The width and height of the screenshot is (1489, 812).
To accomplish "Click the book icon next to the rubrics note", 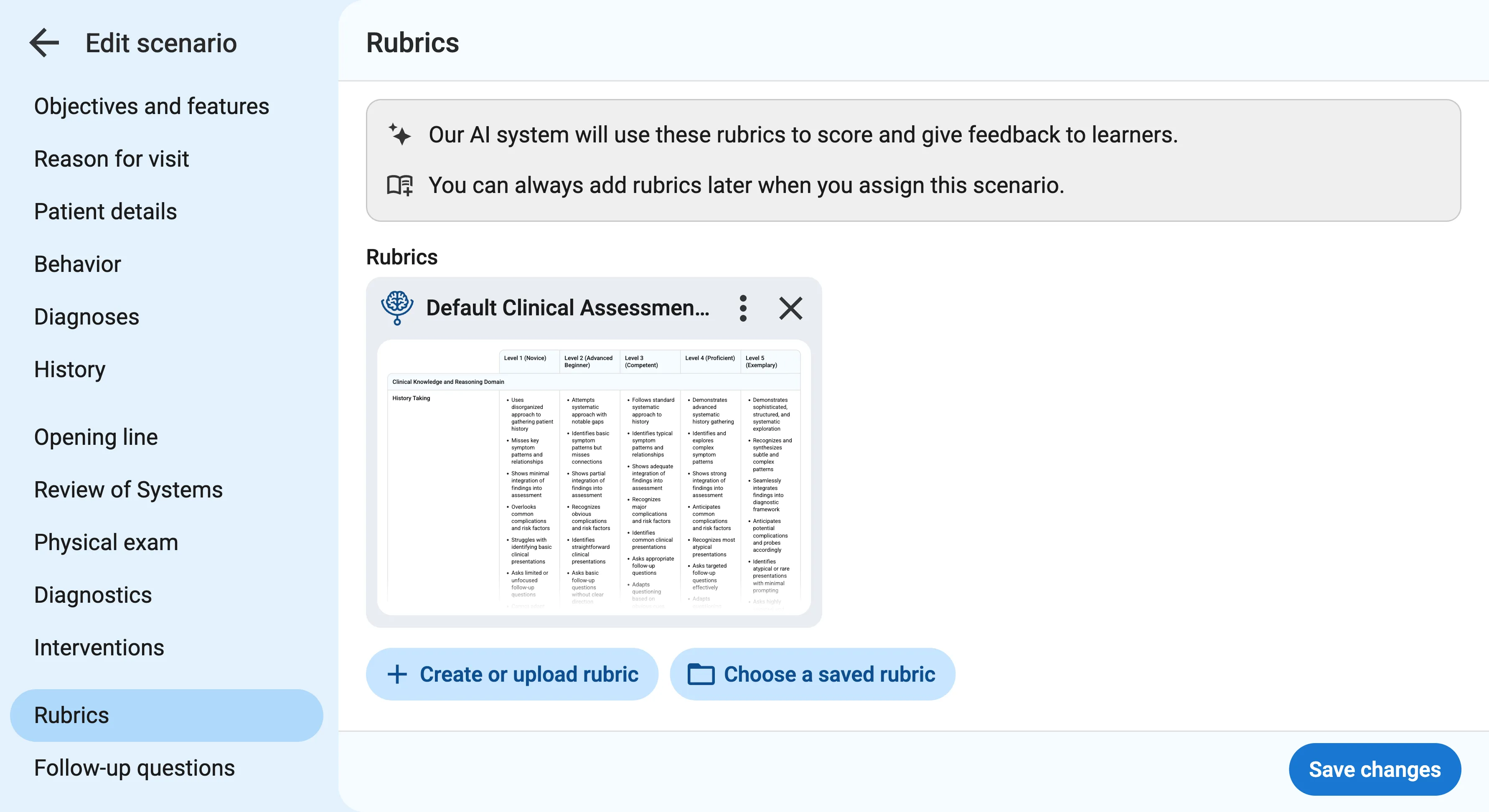I will [400, 185].
